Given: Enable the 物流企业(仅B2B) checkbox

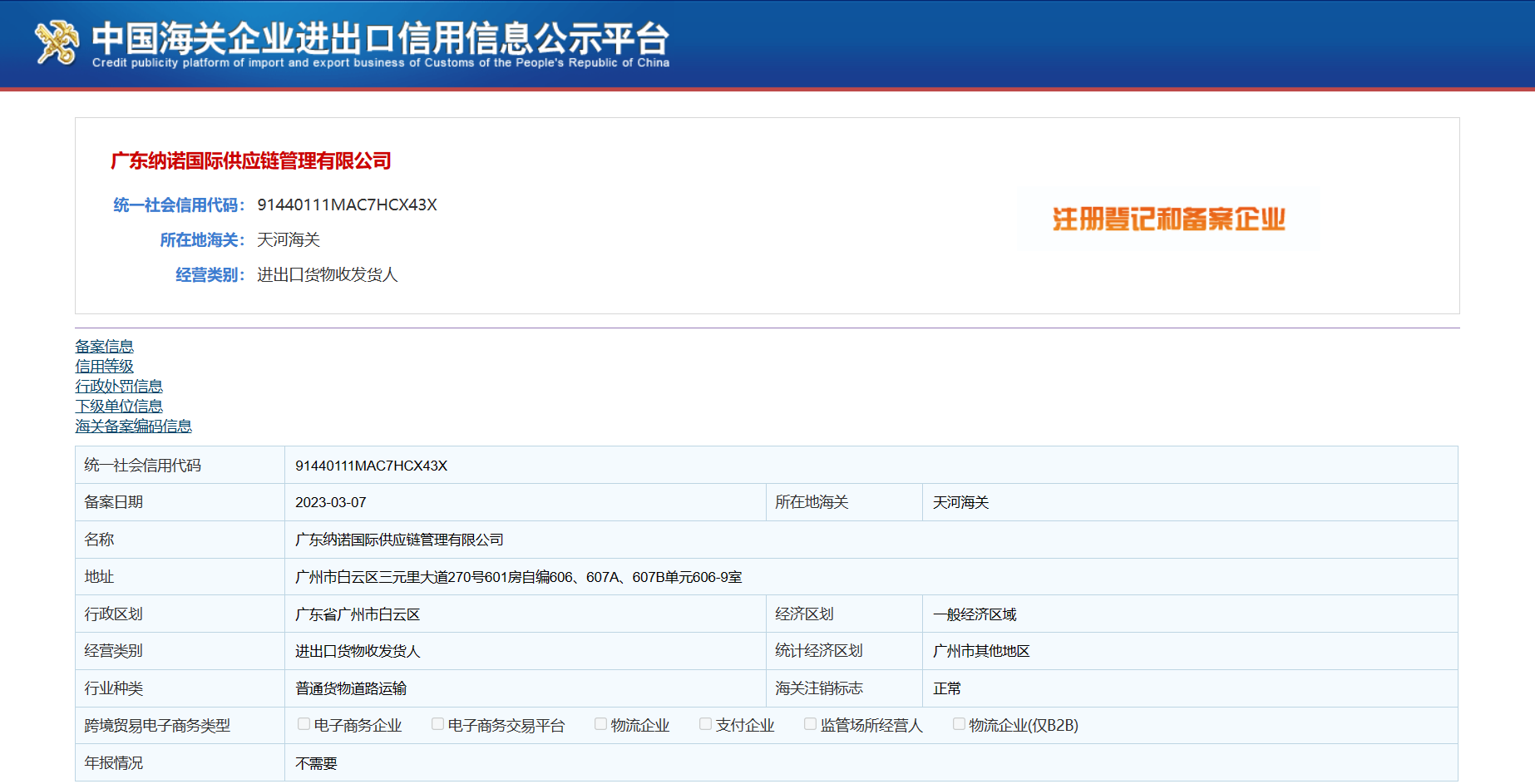Looking at the screenshot, I should tap(959, 724).
